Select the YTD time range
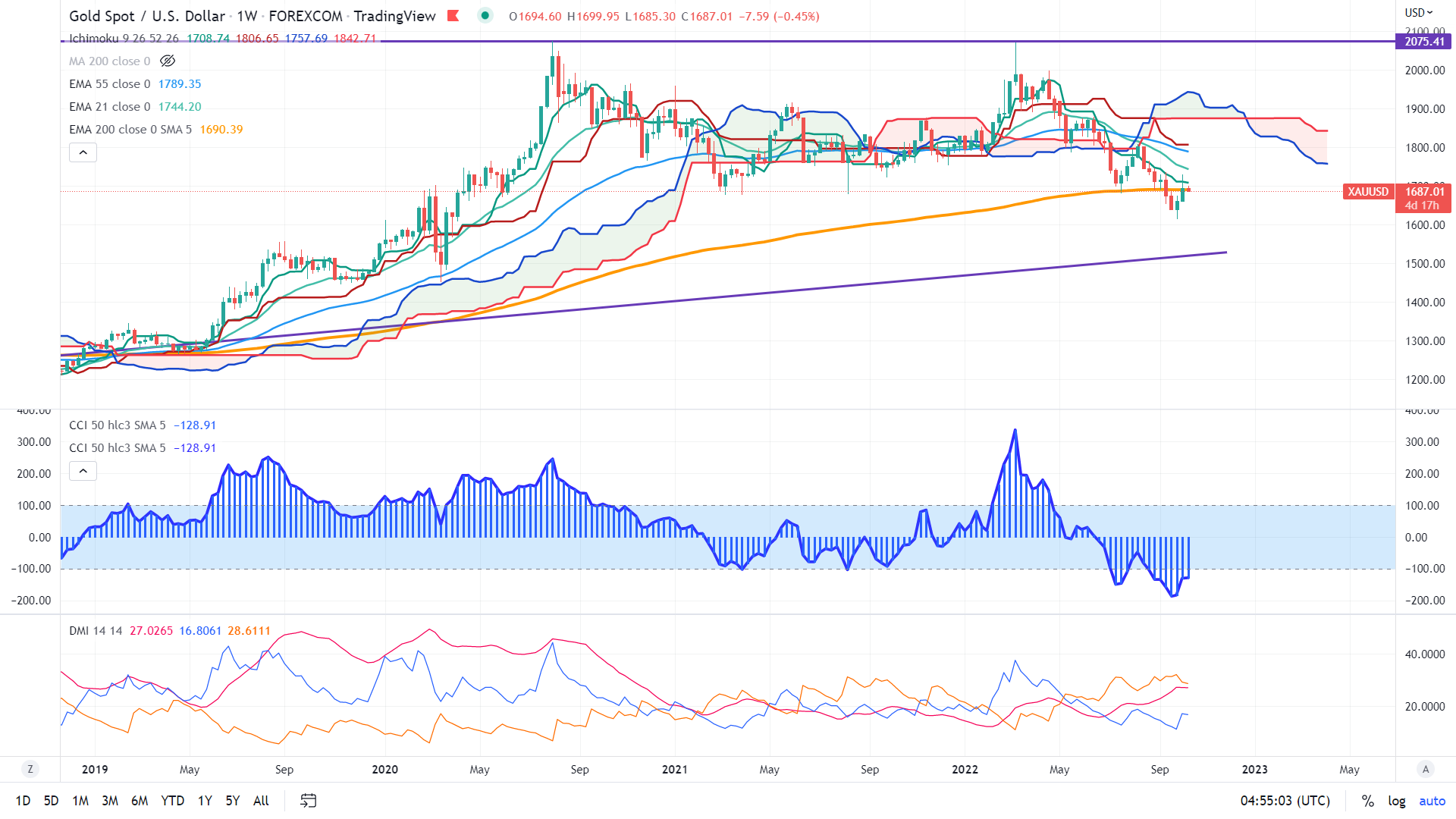1456x819 pixels. point(173,801)
